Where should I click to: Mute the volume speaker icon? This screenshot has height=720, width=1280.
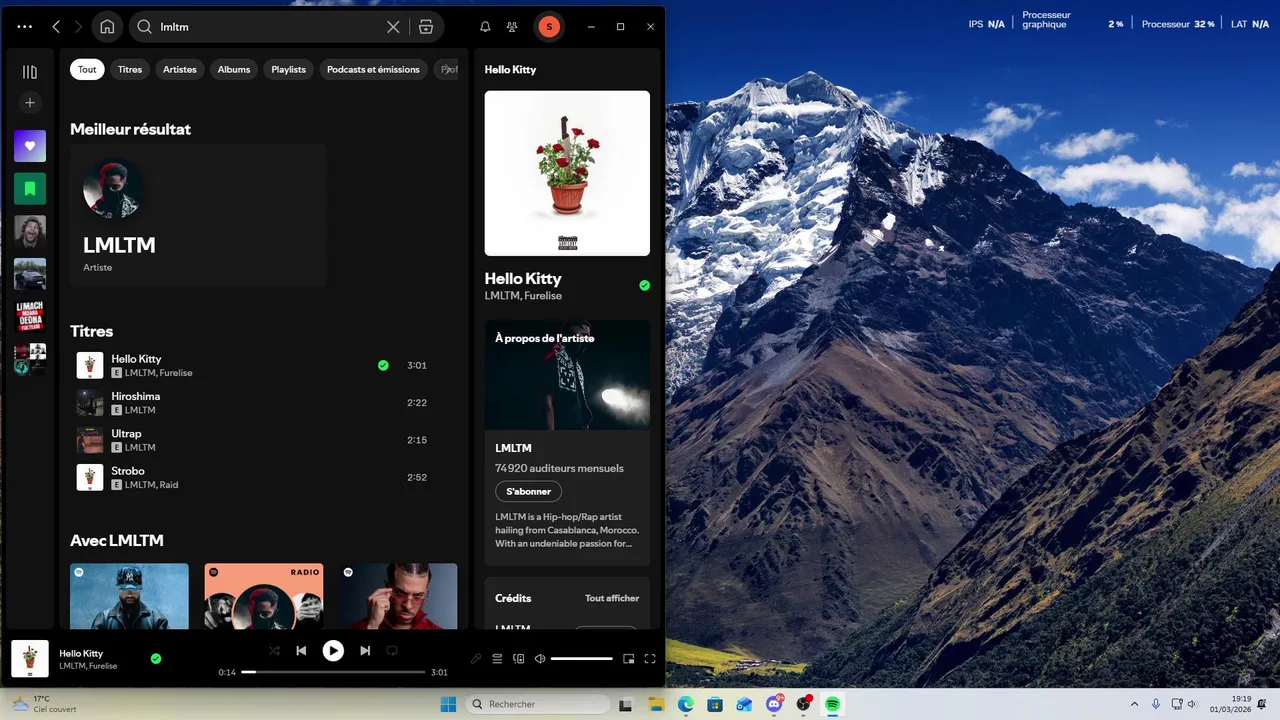(540, 659)
